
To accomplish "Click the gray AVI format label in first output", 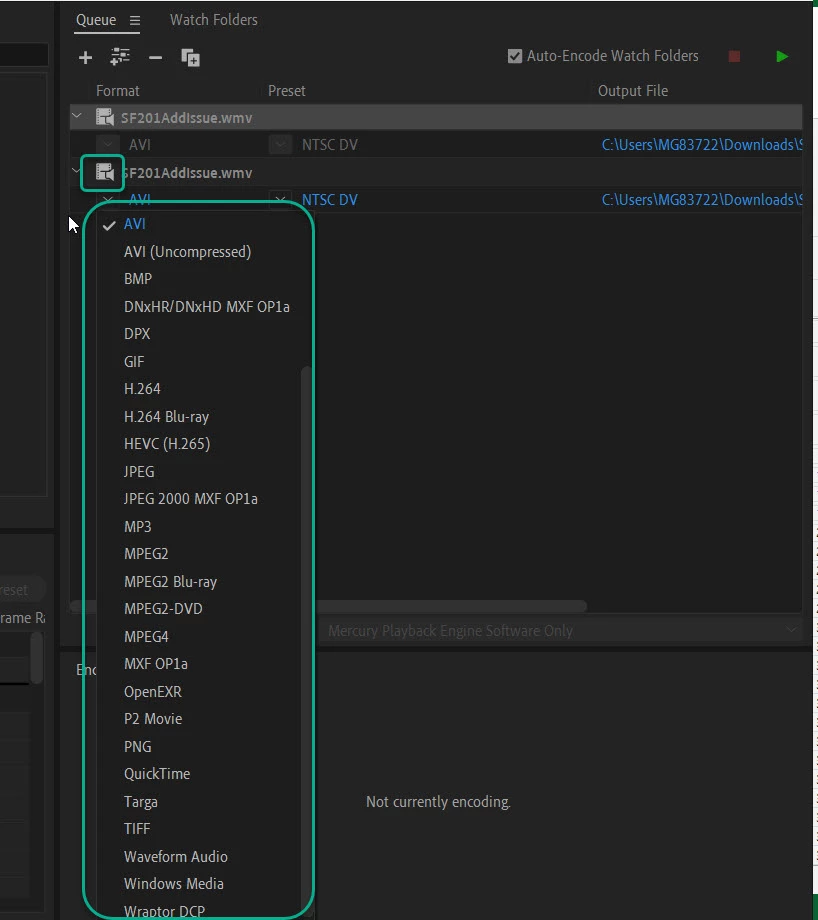I will tap(140, 144).
